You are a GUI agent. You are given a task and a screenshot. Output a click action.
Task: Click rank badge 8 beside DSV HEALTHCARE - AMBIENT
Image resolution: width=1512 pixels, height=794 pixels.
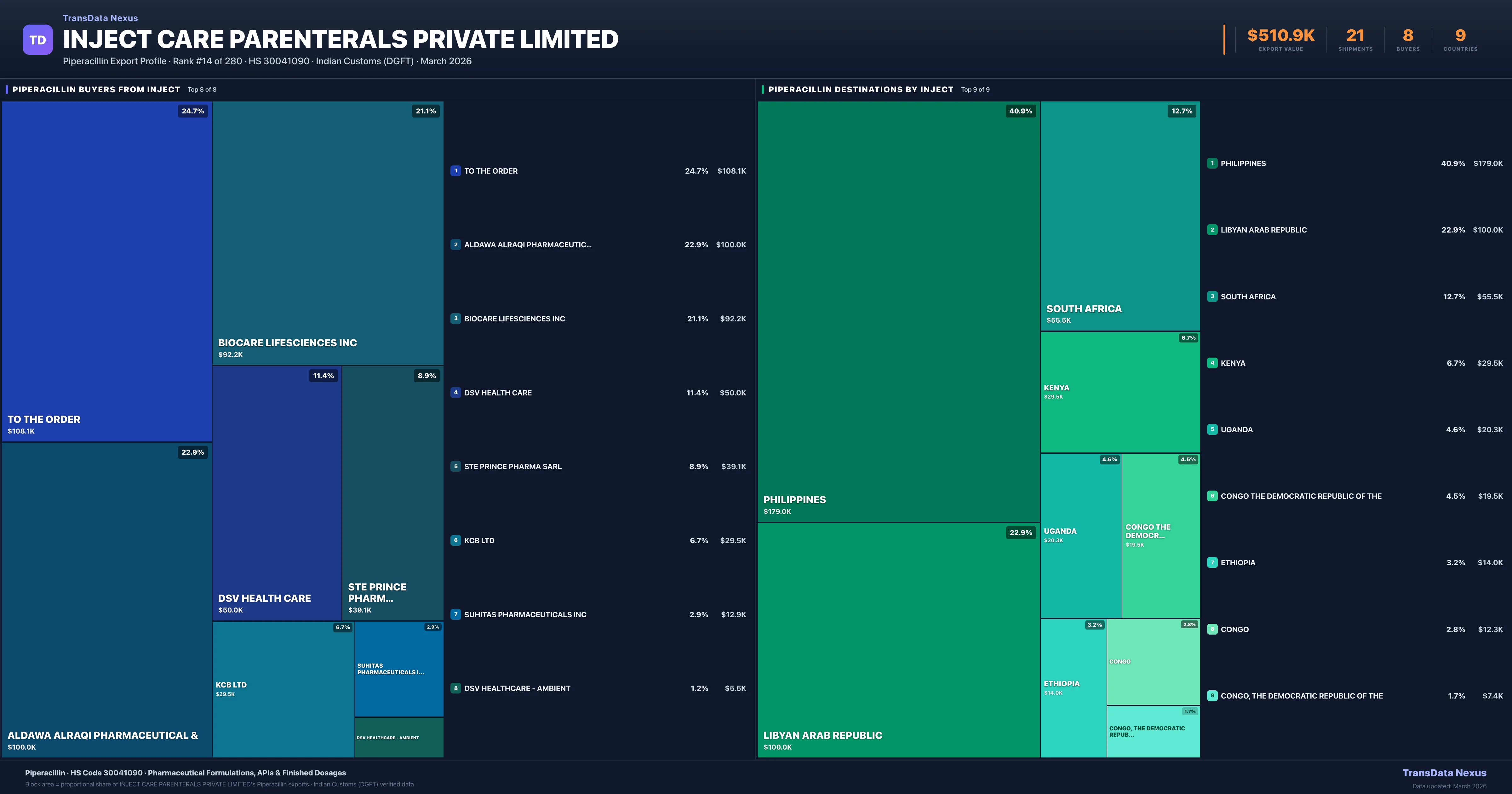[x=455, y=688]
